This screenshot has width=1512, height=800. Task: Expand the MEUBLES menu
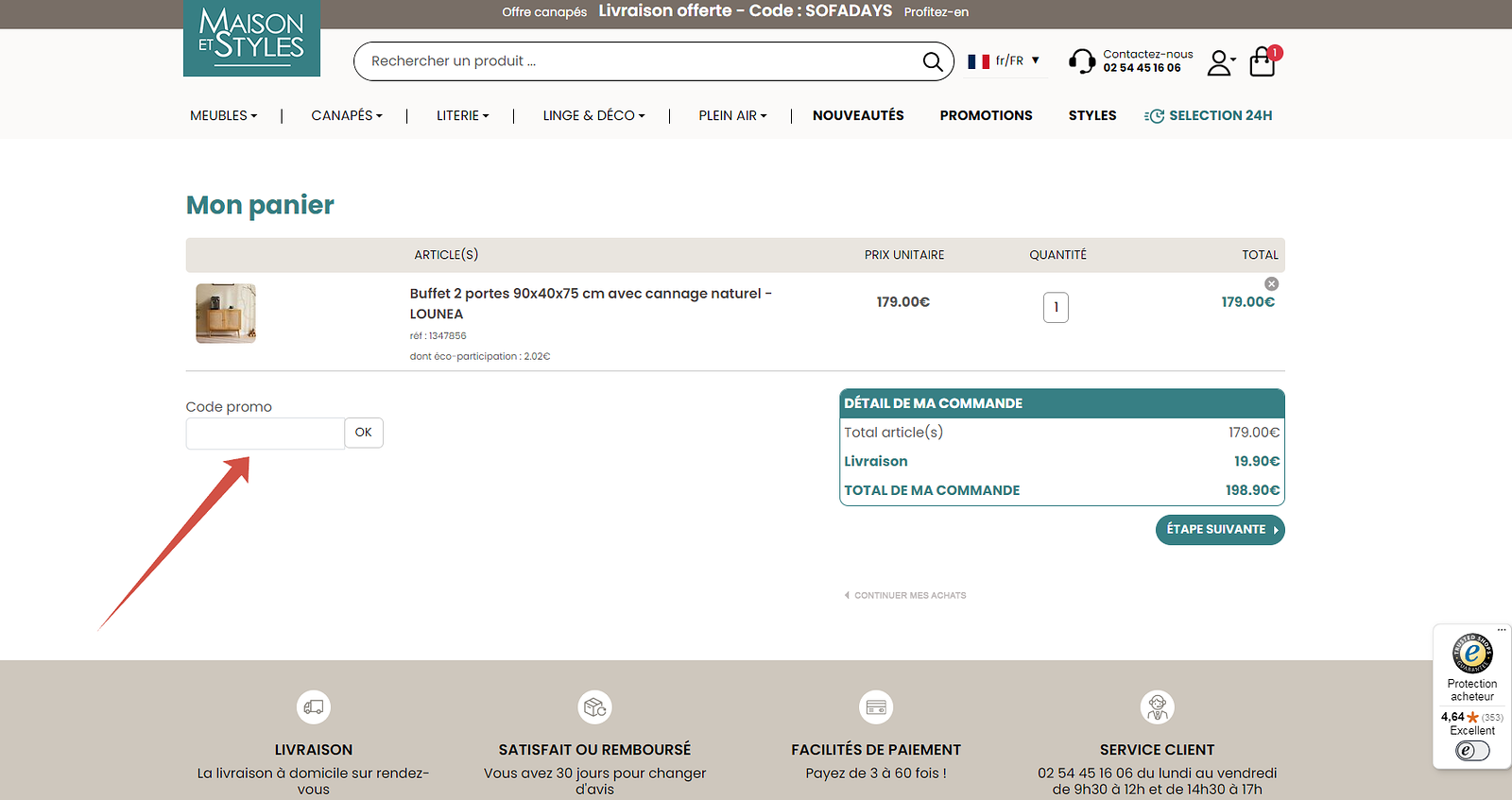(x=224, y=116)
